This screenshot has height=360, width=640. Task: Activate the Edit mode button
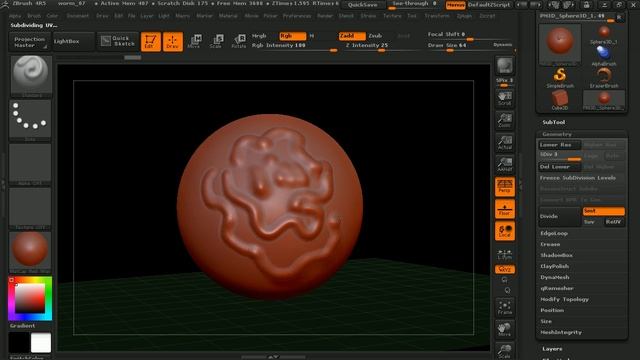(x=151, y=42)
